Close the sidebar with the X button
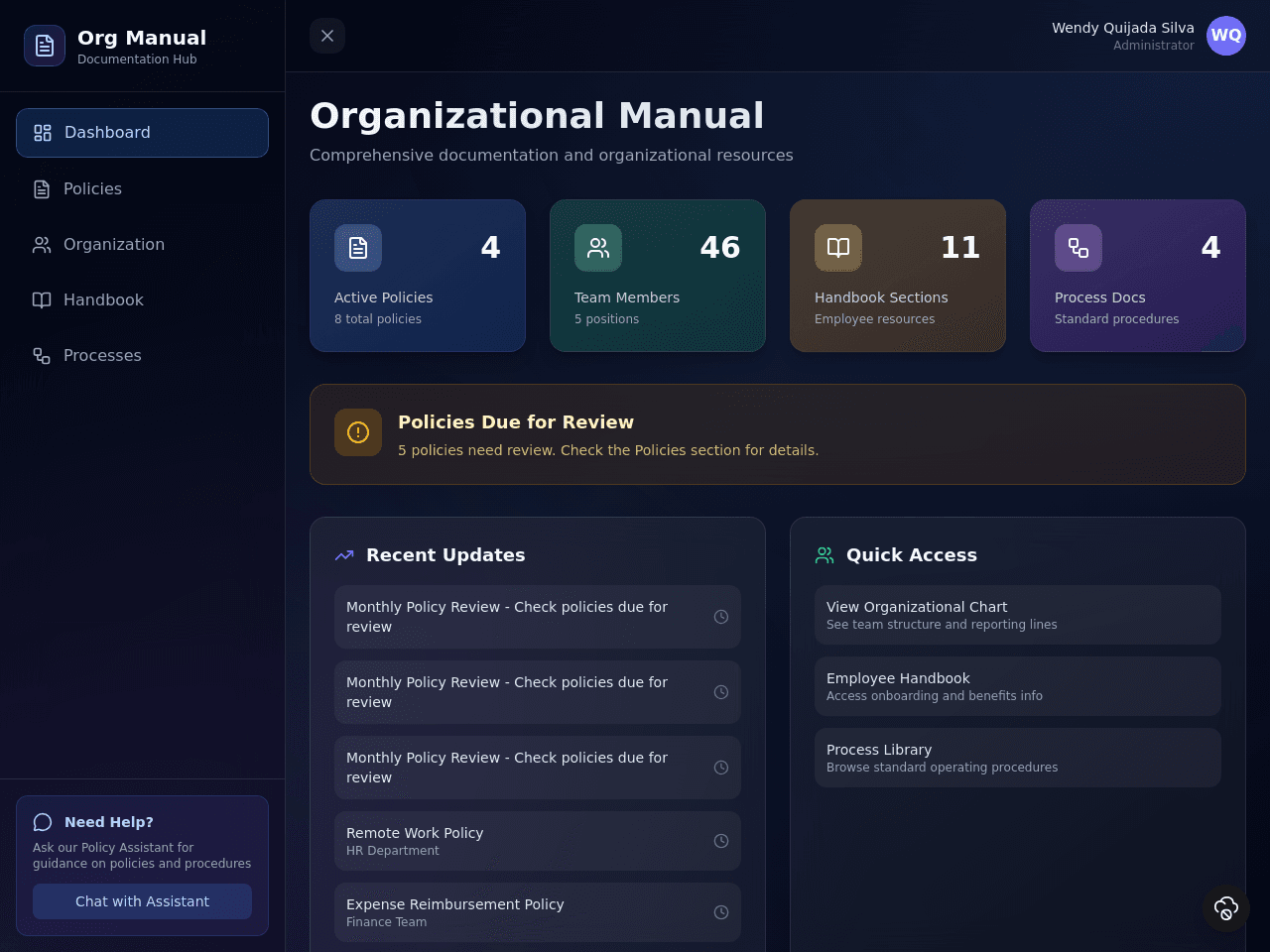Viewport: 1270px width, 952px height. pyautogui.click(x=327, y=36)
